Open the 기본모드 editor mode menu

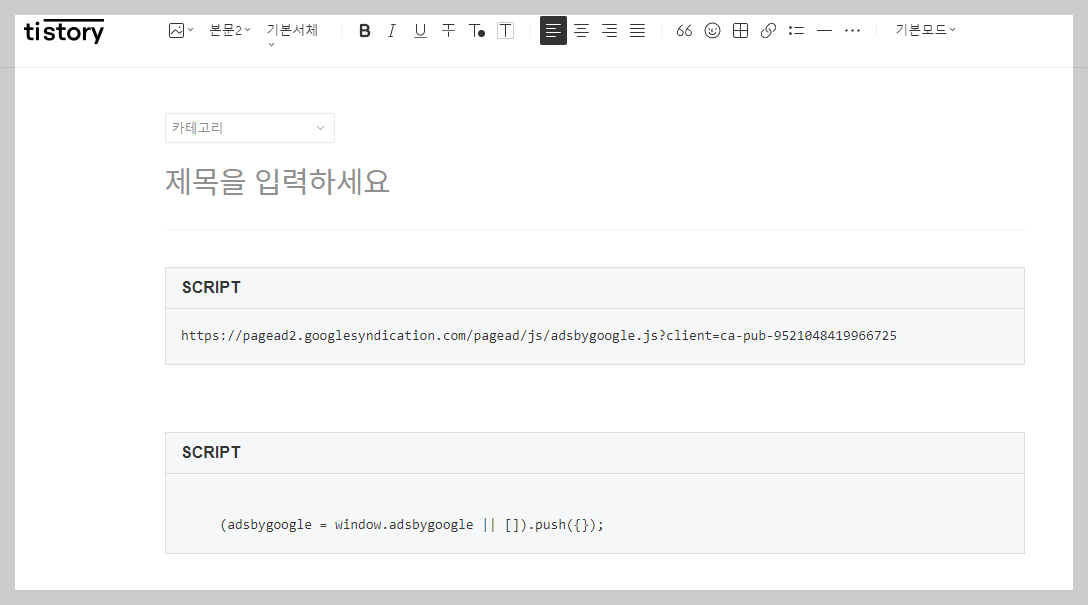pyautogui.click(x=922, y=30)
